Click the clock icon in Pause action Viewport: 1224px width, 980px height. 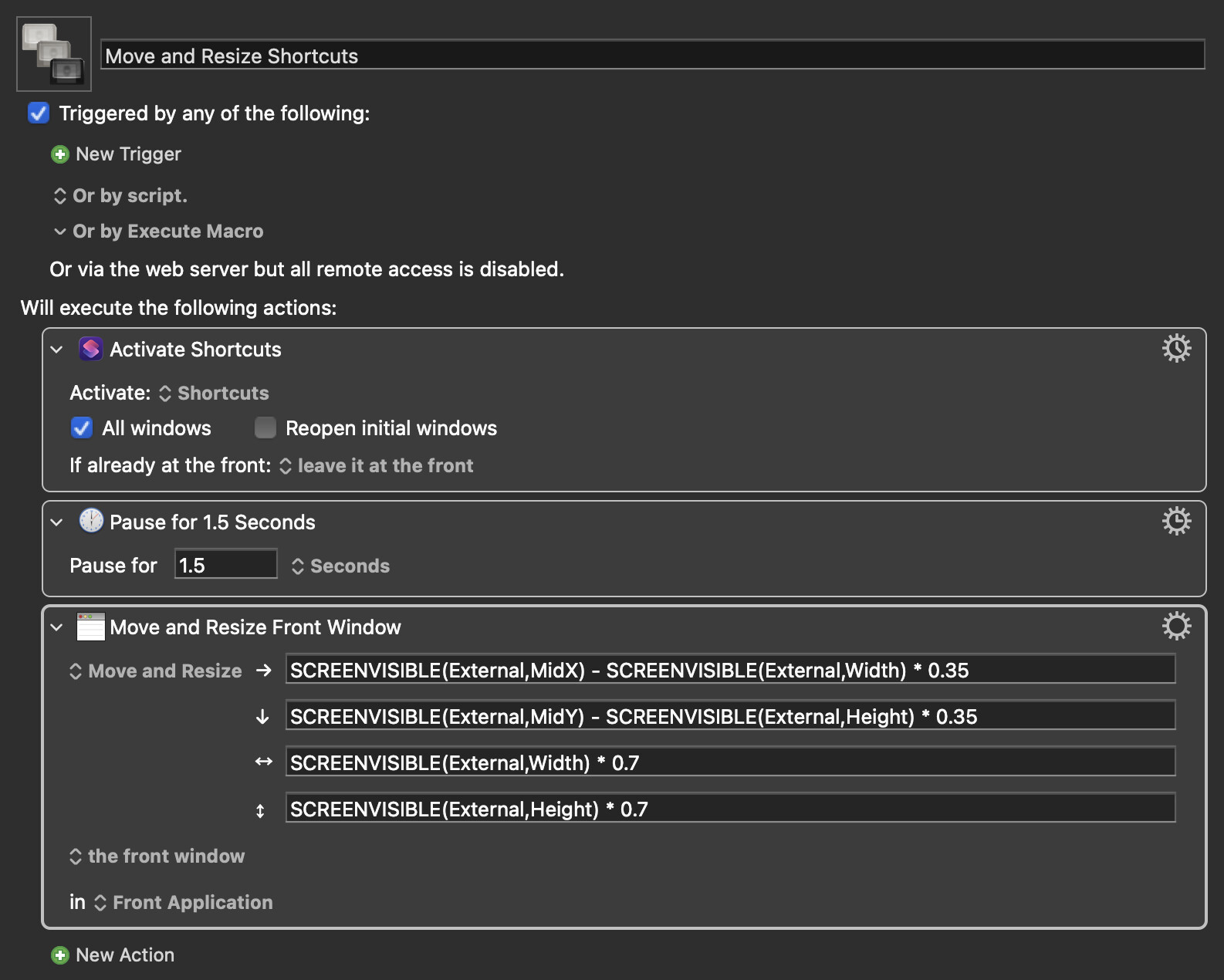pos(90,522)
